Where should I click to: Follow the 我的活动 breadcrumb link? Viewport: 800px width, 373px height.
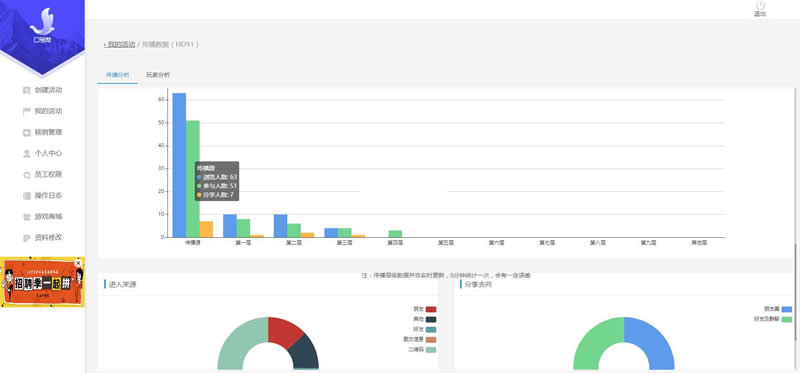click(x=120, y=44)
